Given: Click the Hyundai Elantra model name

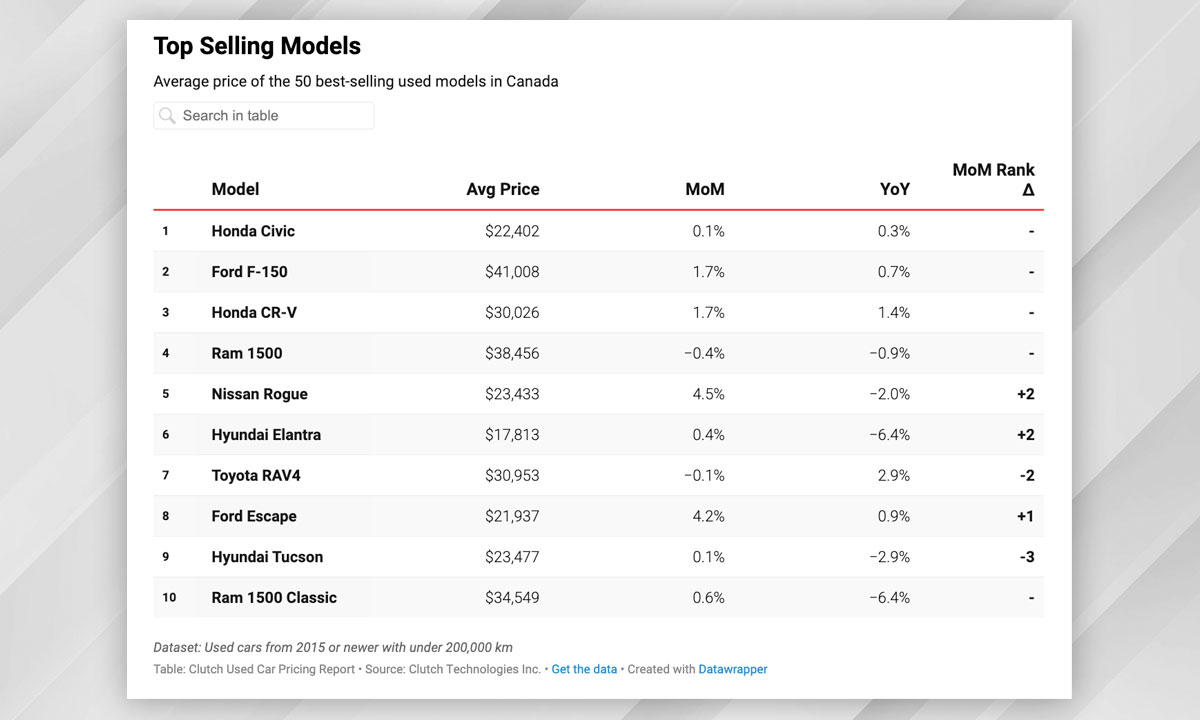Looking at the screenshot, I should [266, 435].
